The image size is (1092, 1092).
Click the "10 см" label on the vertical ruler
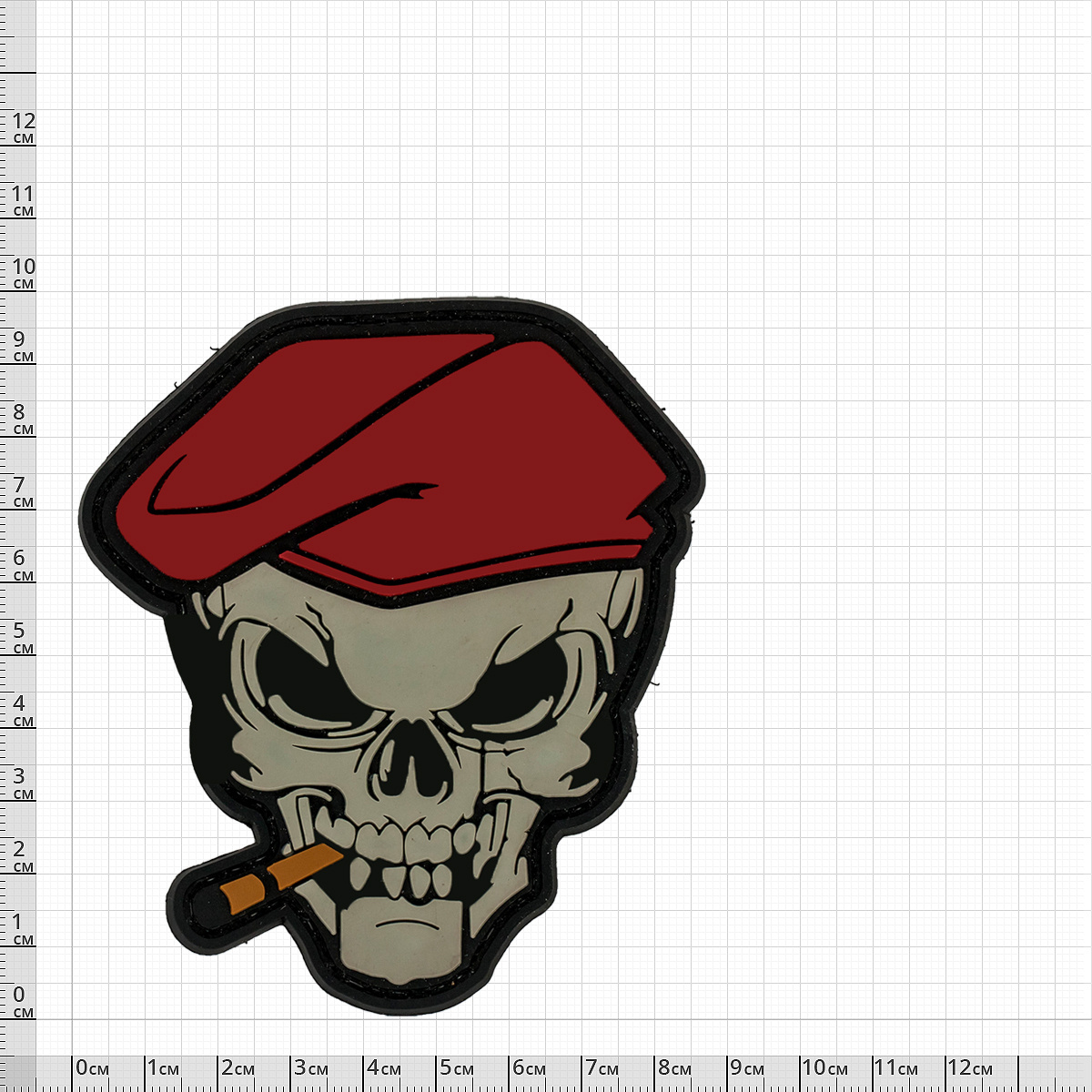coord(24,273)
